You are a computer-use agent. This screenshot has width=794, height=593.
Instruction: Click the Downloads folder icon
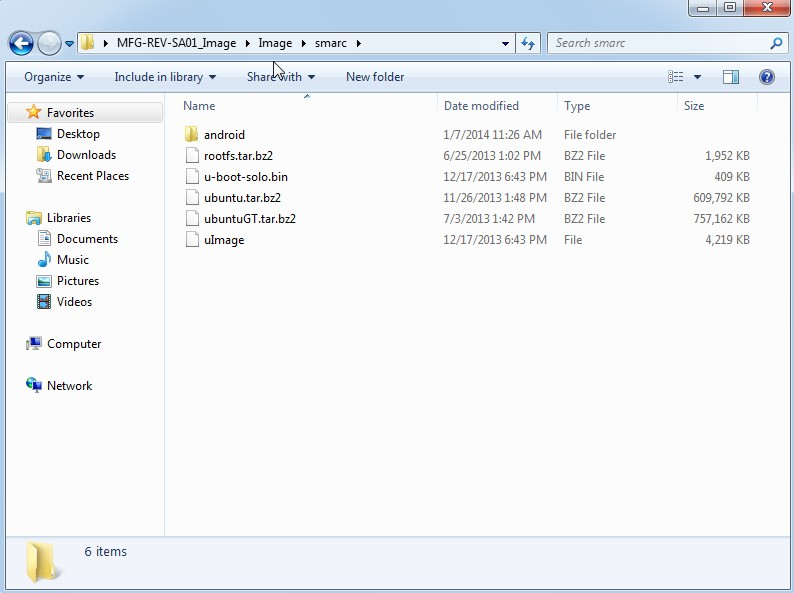44,154
